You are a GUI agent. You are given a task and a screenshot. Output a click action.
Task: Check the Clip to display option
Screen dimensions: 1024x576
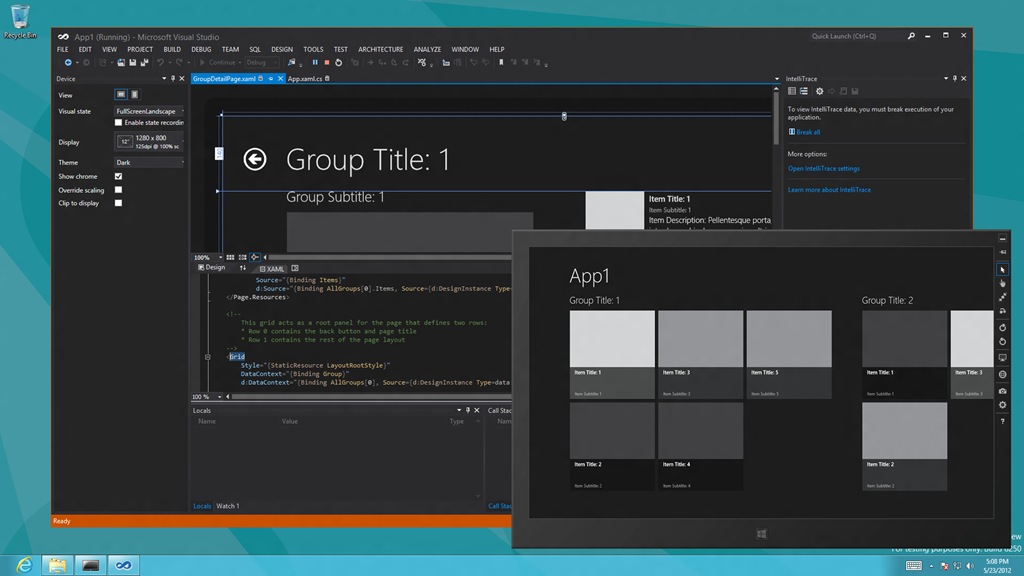(x=118, y=203)
